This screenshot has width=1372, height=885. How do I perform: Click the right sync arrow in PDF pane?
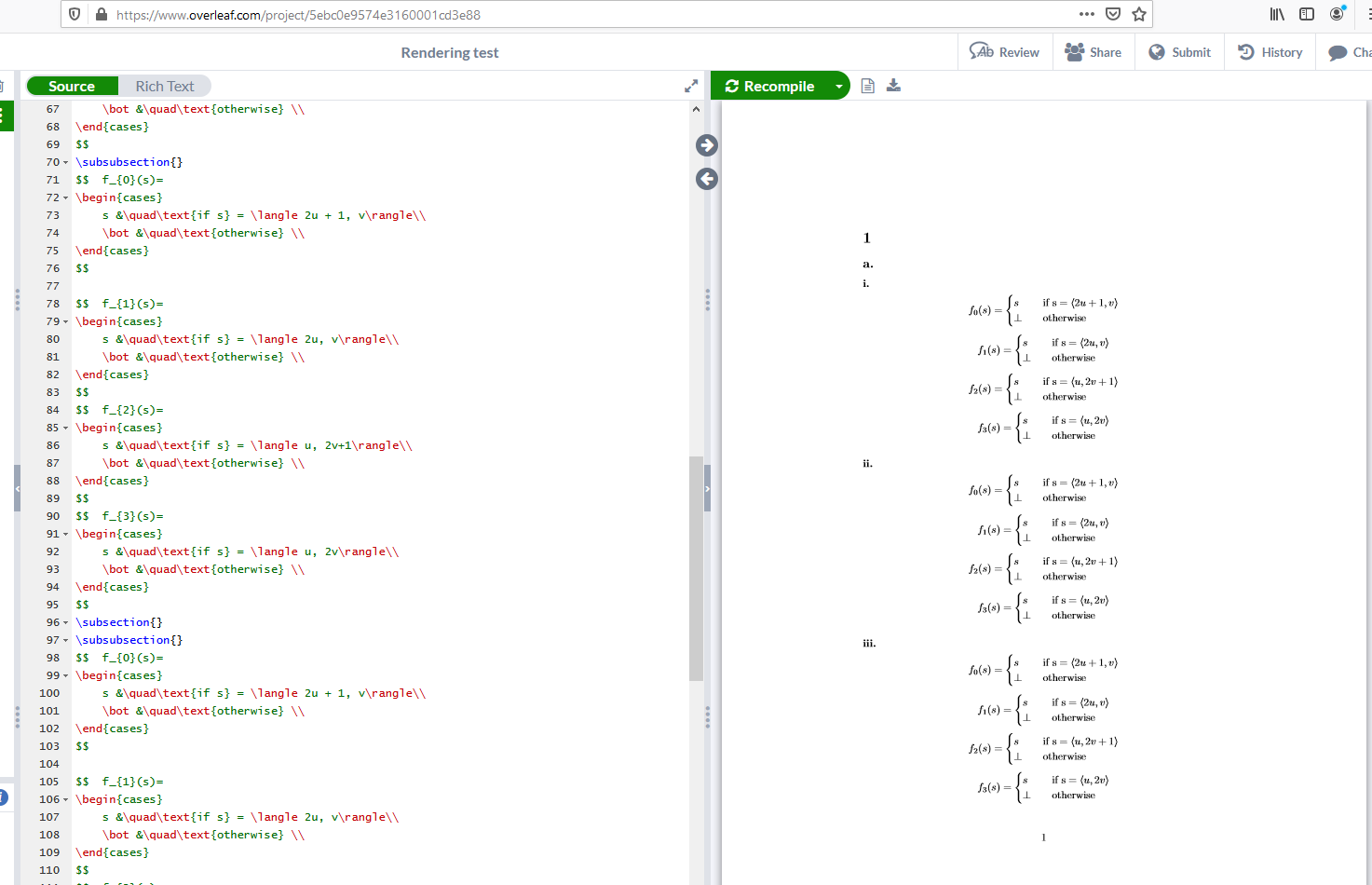click(x=706, y=145)
